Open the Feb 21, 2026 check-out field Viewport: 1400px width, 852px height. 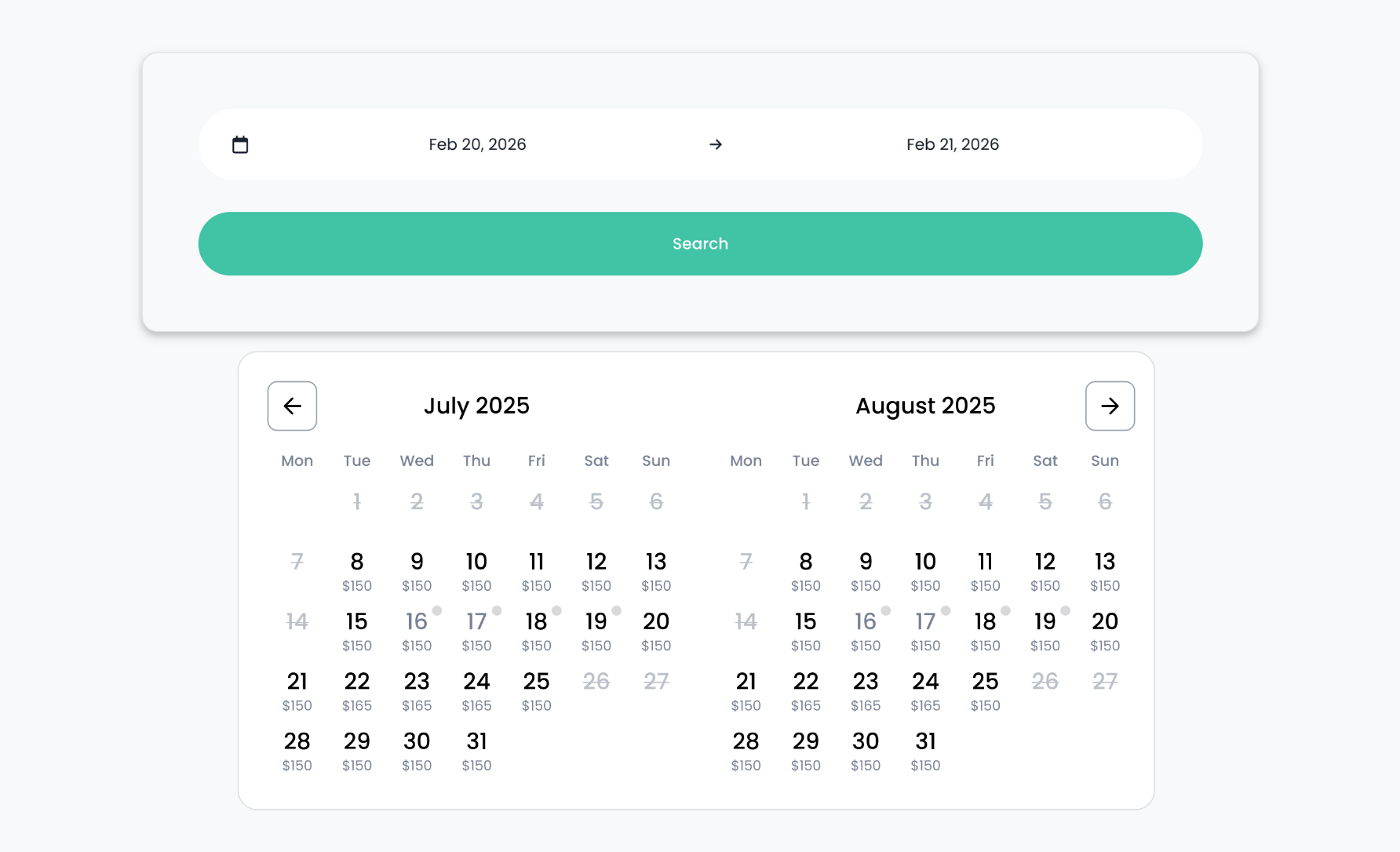pos(952,144)
